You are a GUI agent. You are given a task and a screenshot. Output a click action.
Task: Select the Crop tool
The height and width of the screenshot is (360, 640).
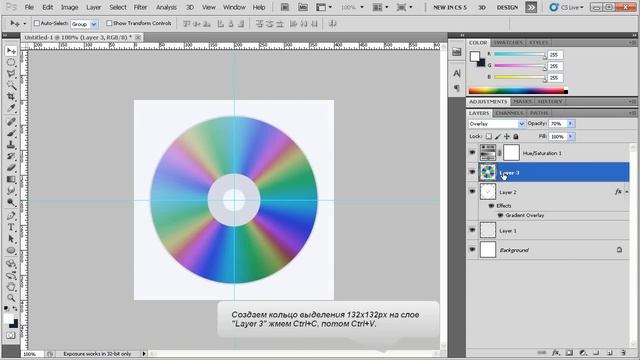[11, 97]
